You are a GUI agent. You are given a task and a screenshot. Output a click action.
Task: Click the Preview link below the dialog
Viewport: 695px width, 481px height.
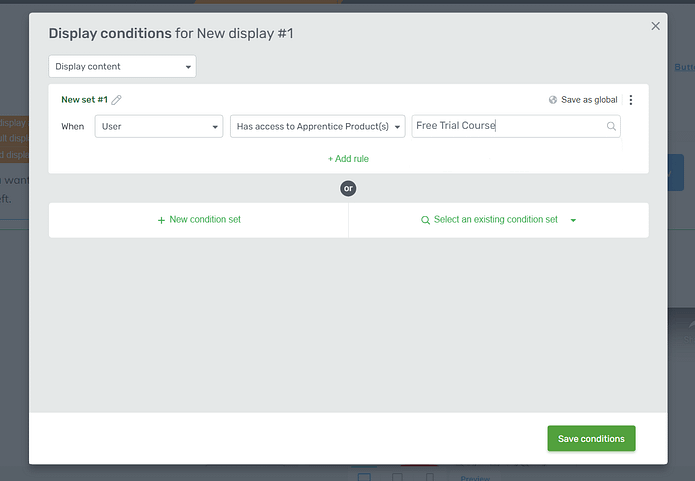point(475,478)
